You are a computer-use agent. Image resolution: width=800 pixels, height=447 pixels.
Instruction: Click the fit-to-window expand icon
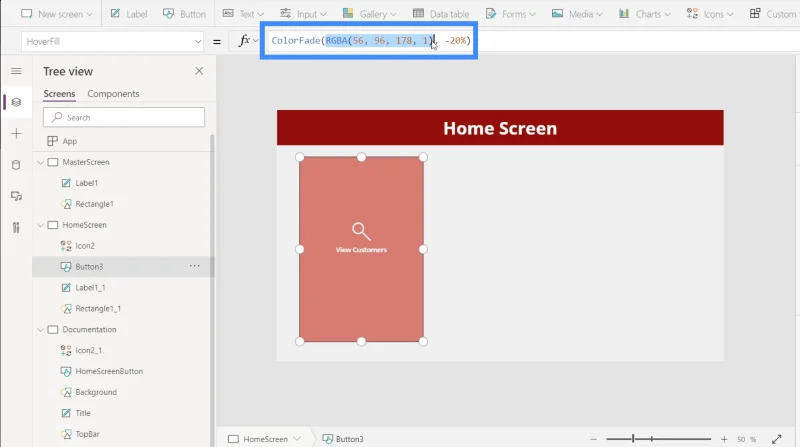pos(777,439)
